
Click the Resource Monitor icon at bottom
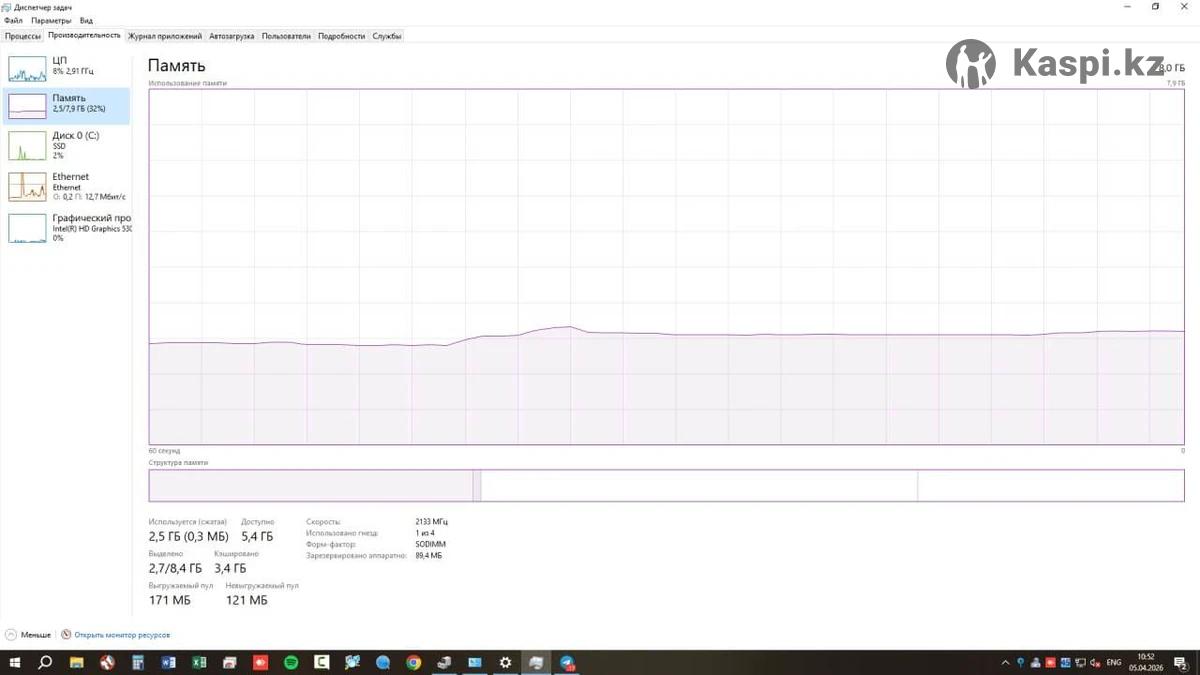(x=66, y=635)
